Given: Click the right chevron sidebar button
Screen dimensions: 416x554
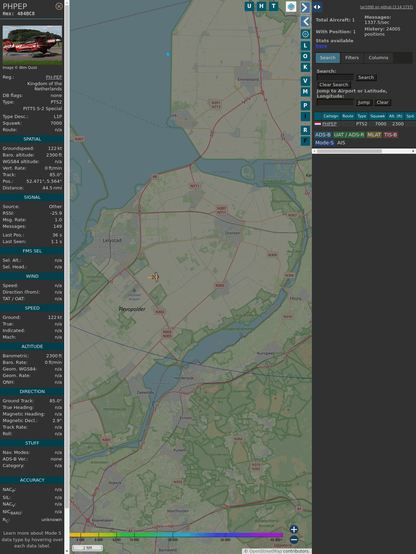Looking at the screenshot, I should click(305, 7).
